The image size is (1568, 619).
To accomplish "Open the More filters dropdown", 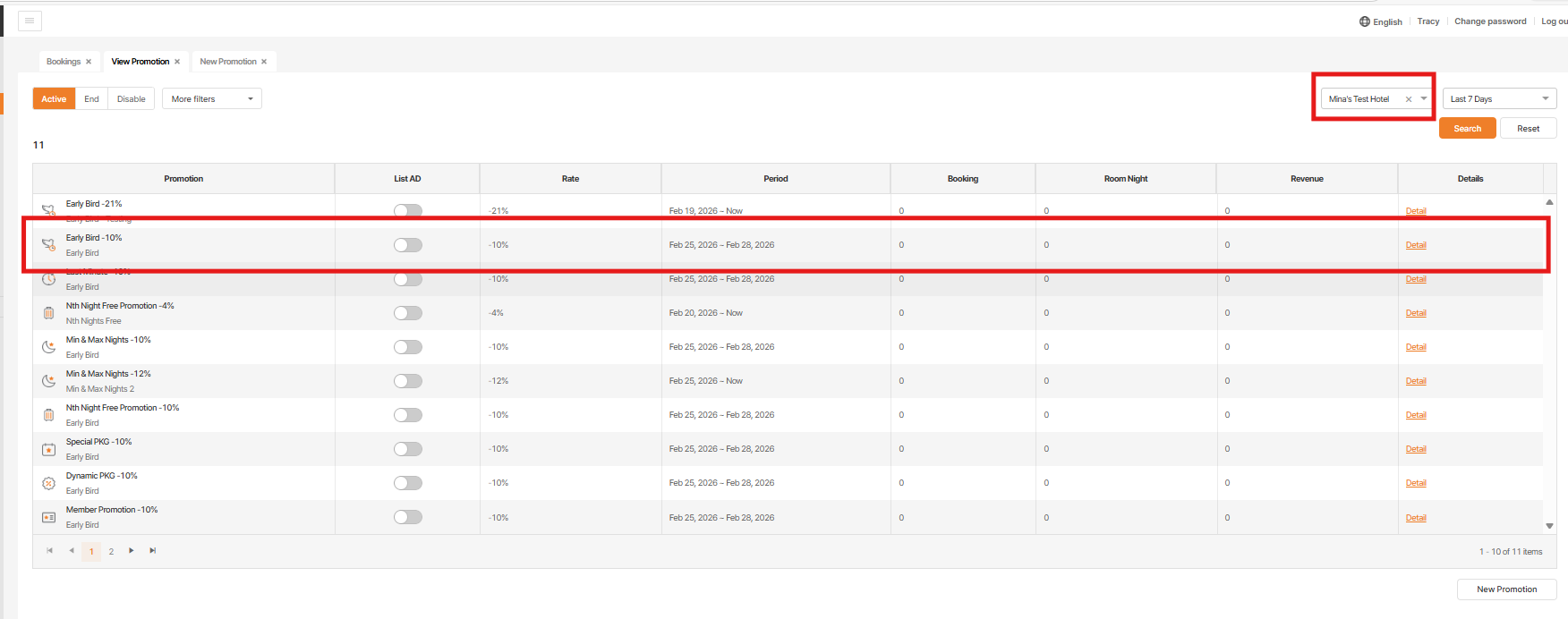I will tap(212, 98).
